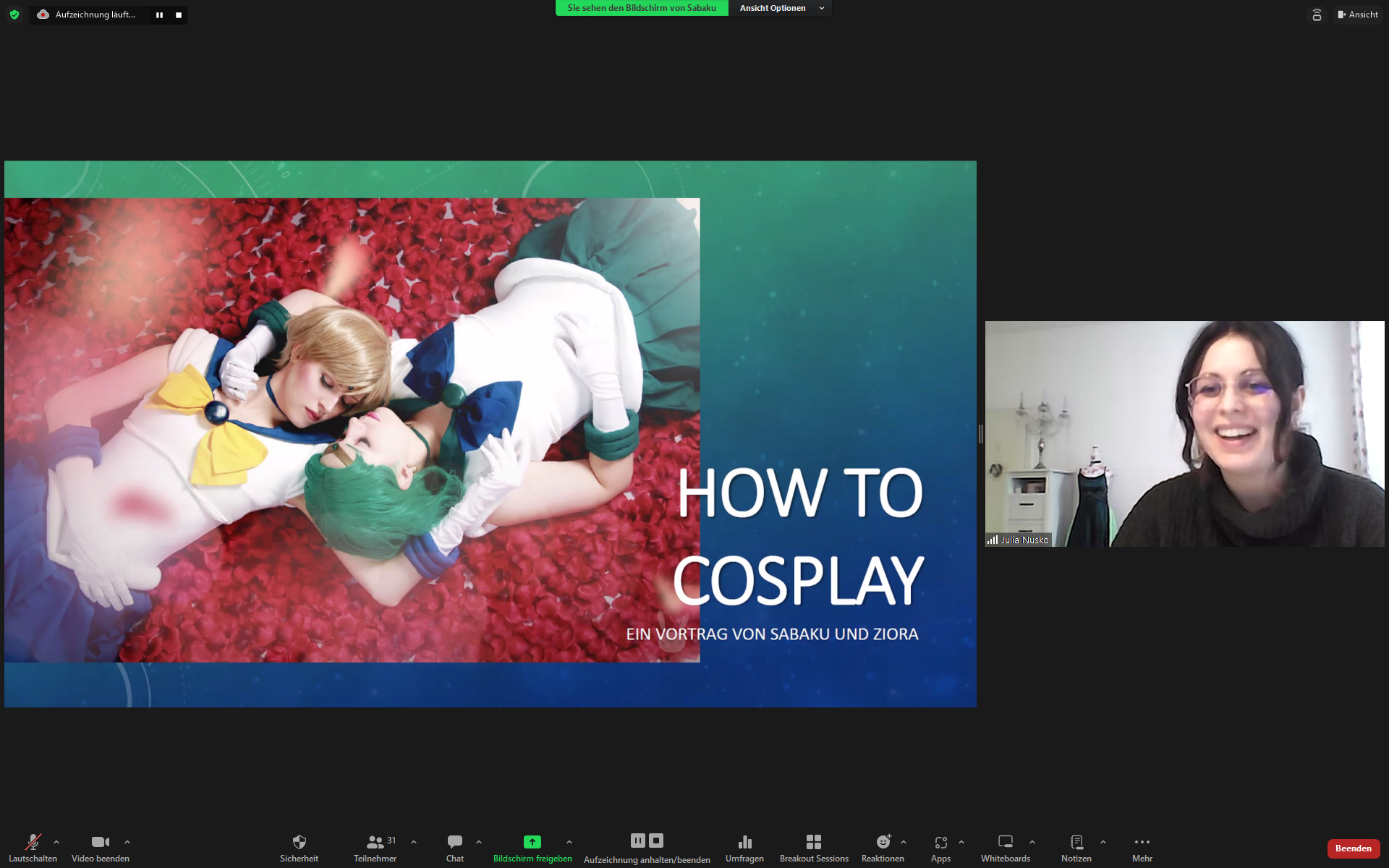The height and width of the screenshot is (868, 1389).
Task: Click the shared slide HOW TO COSPLAY
Action: point(490,434)
